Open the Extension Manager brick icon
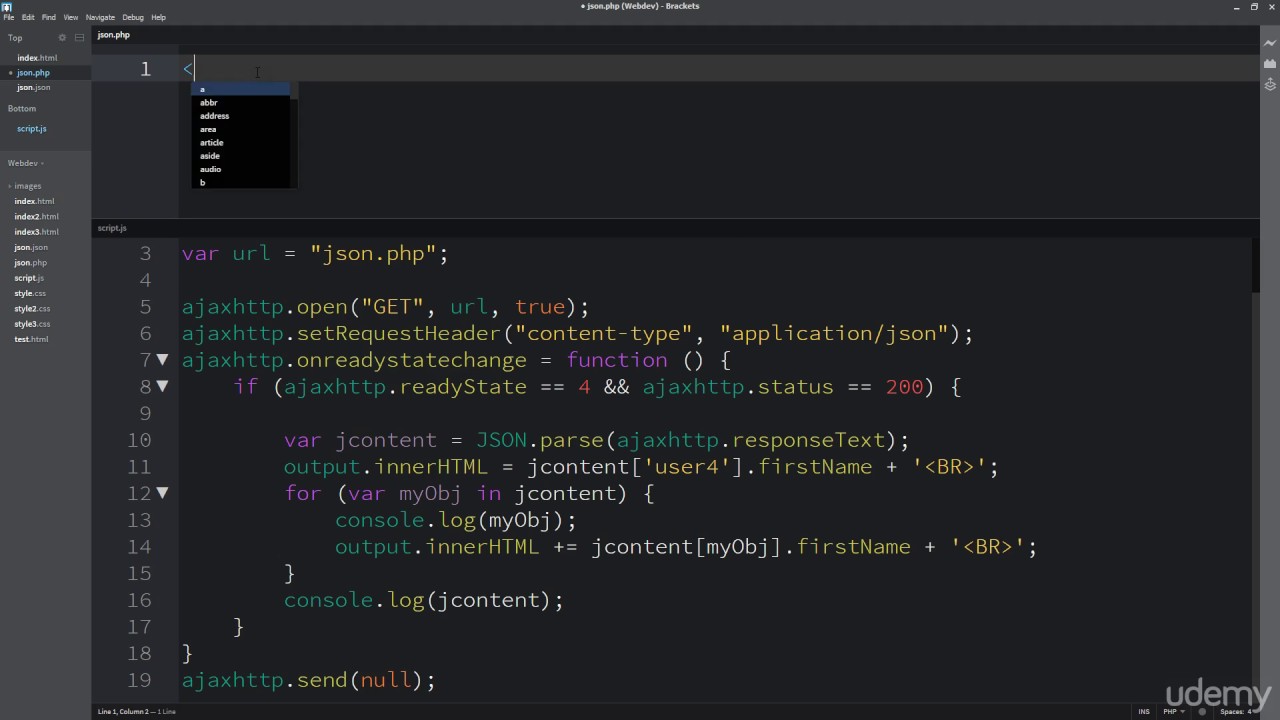This screenshot has width=1280, height=720. click(x=1270, y=64)
